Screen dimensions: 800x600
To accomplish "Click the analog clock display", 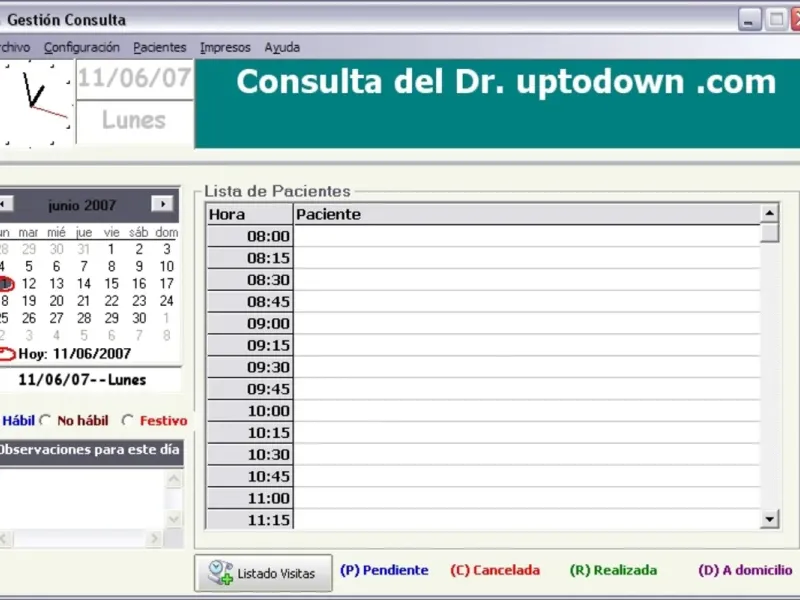I will [x=36, y=104].
